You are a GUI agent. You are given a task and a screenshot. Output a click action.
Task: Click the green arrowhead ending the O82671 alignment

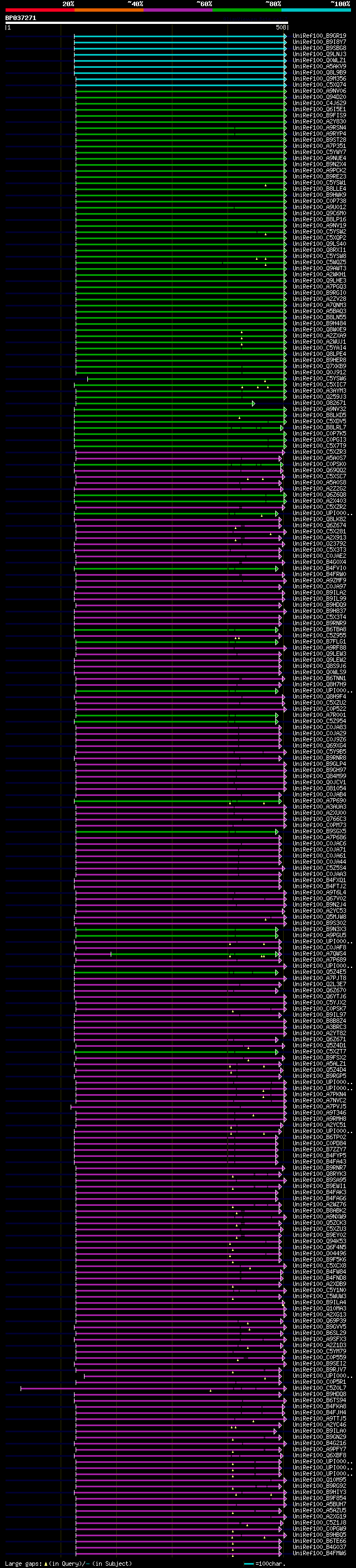pos(254,404)
